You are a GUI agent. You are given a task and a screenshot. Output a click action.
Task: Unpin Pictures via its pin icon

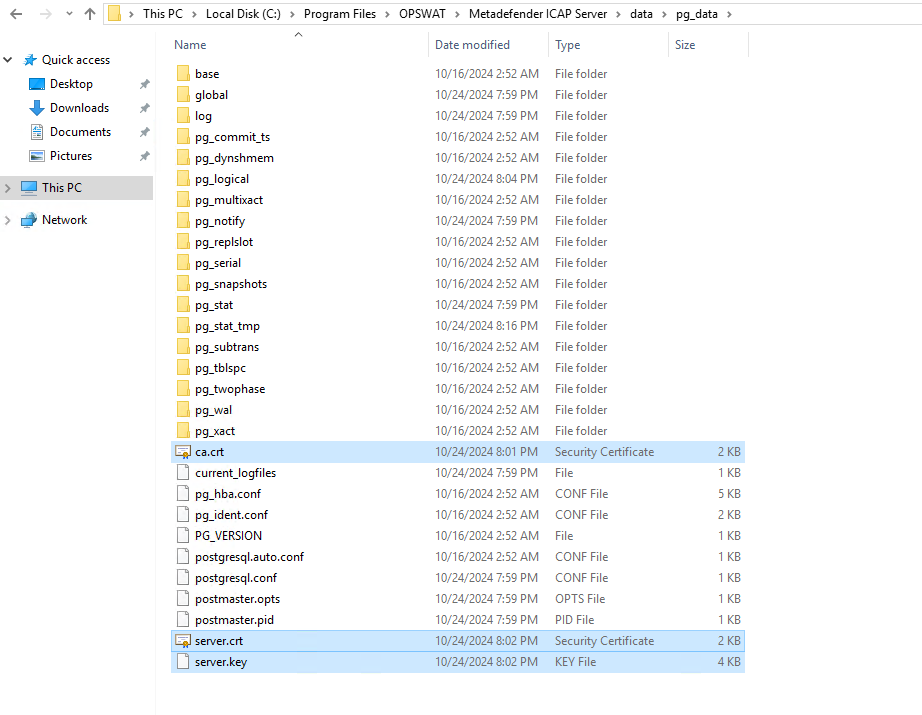(x=145, y=156)
